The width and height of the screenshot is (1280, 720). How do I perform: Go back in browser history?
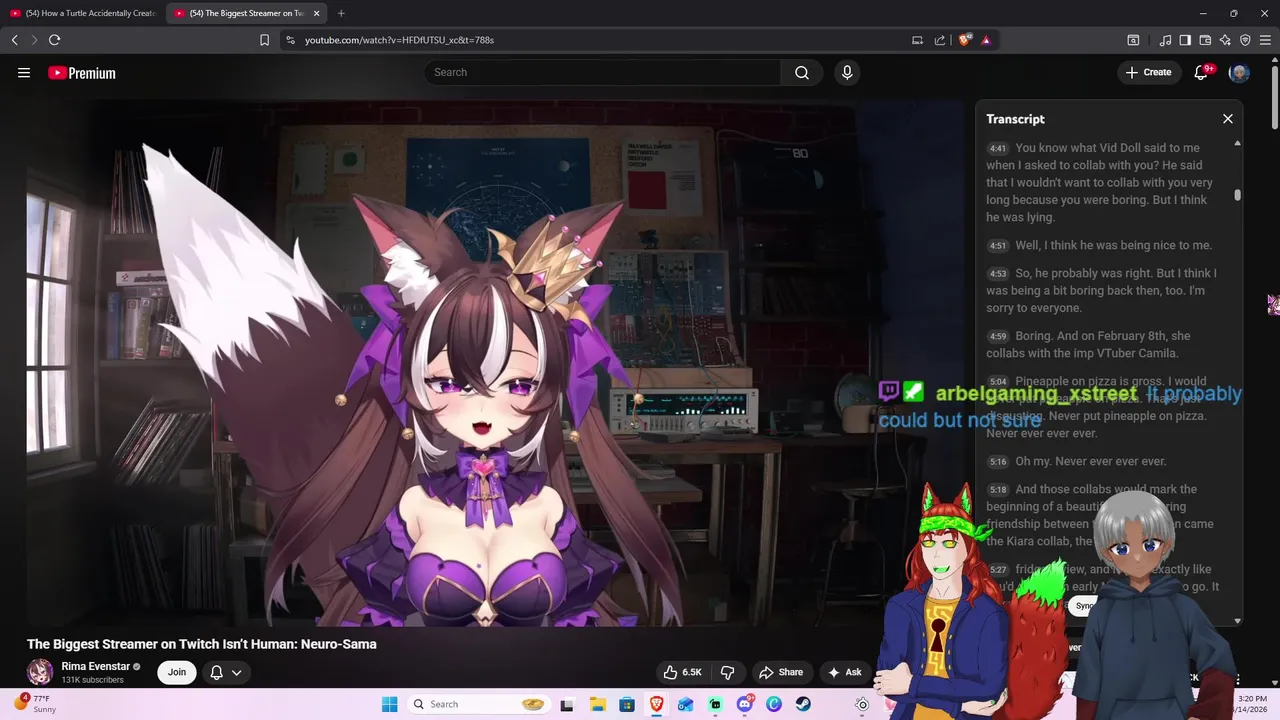coord(14,40)
